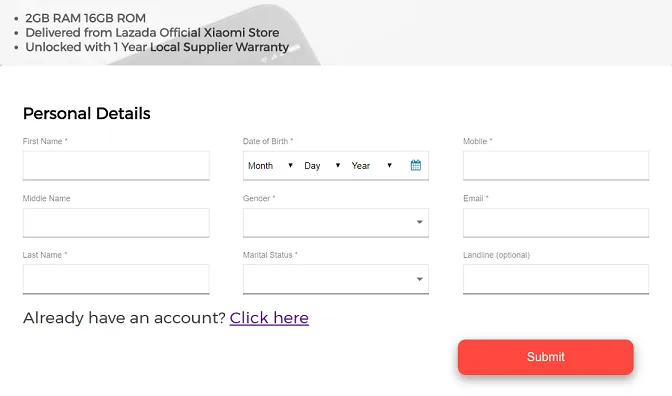Click the First Name input field
Screen dimensions: 672x396
click(x=116, y=165)
